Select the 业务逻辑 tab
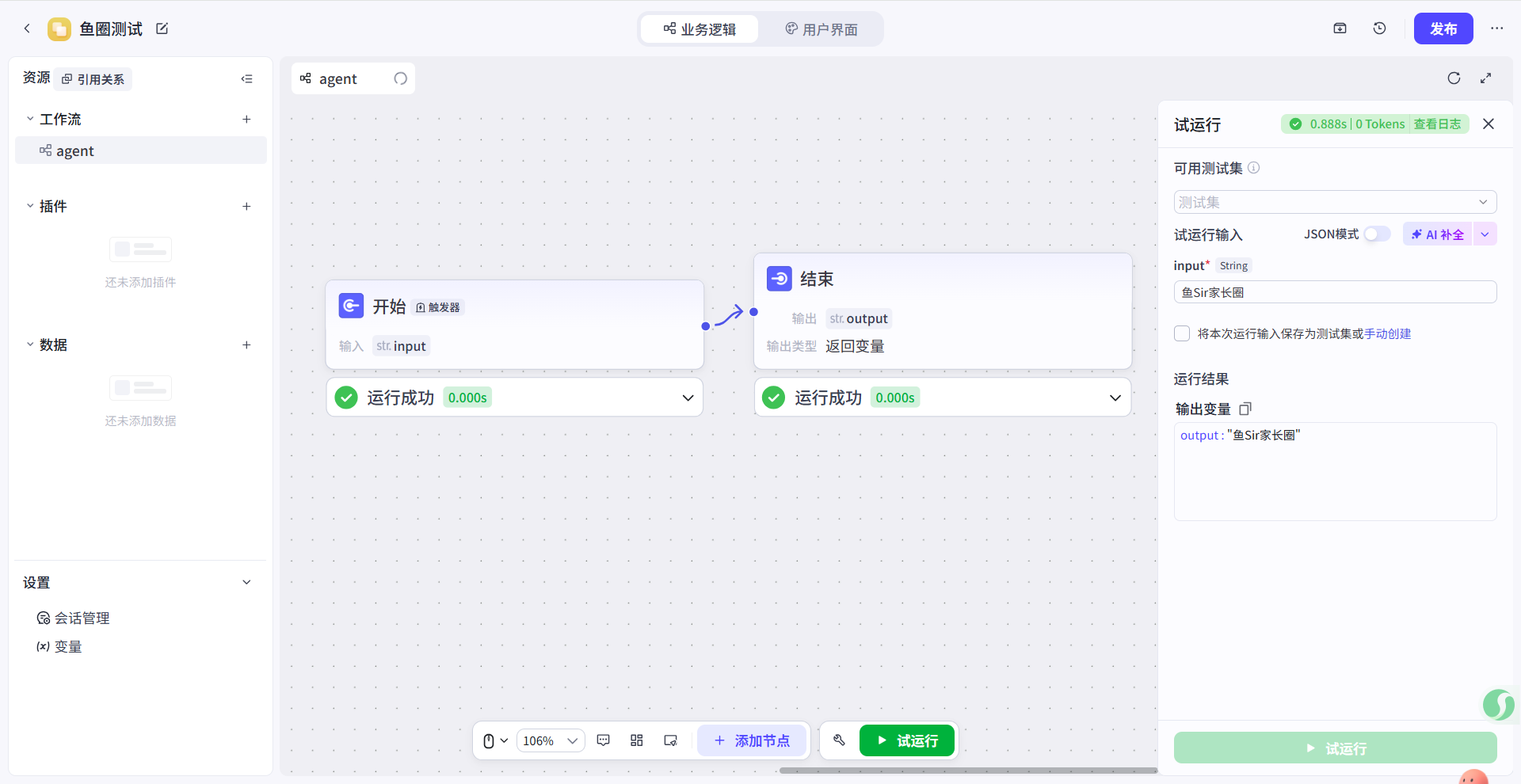1521x784 pixels. point(700,29)
